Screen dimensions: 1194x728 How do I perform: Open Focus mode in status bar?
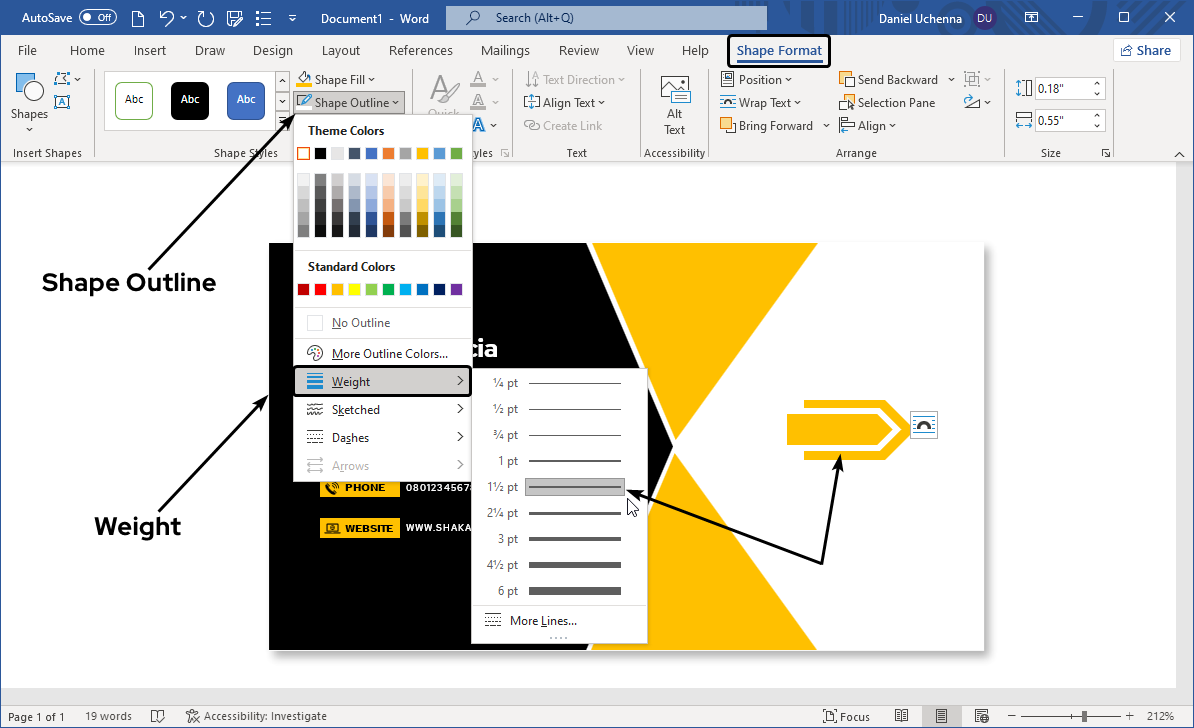846,716
